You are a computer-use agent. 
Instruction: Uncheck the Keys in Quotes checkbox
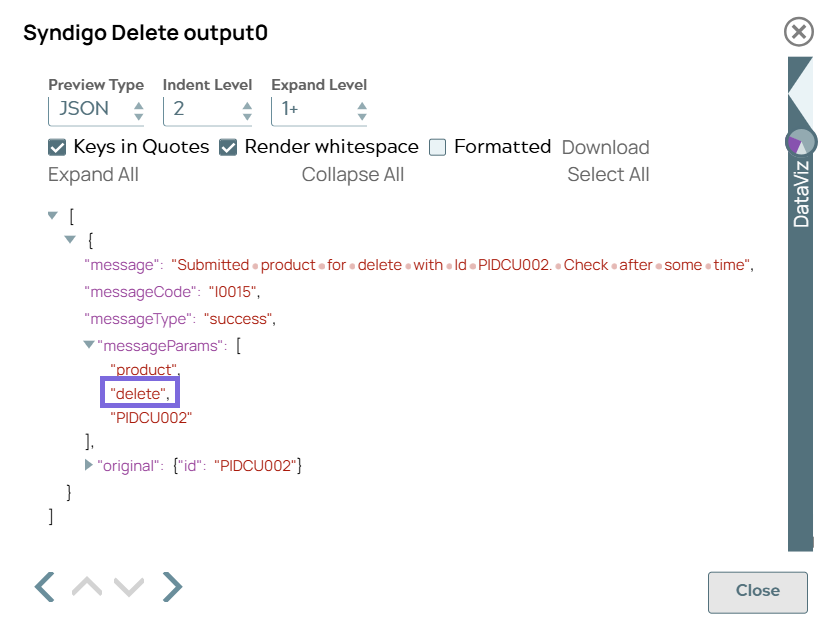(57, 146)
